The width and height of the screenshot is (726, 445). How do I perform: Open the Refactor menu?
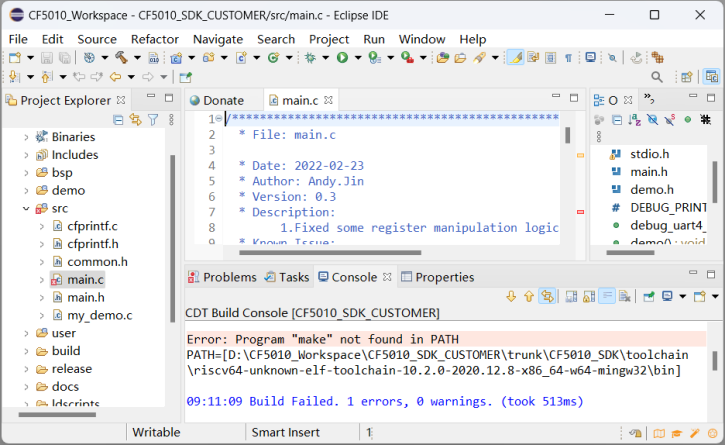(x=155, y=39)
